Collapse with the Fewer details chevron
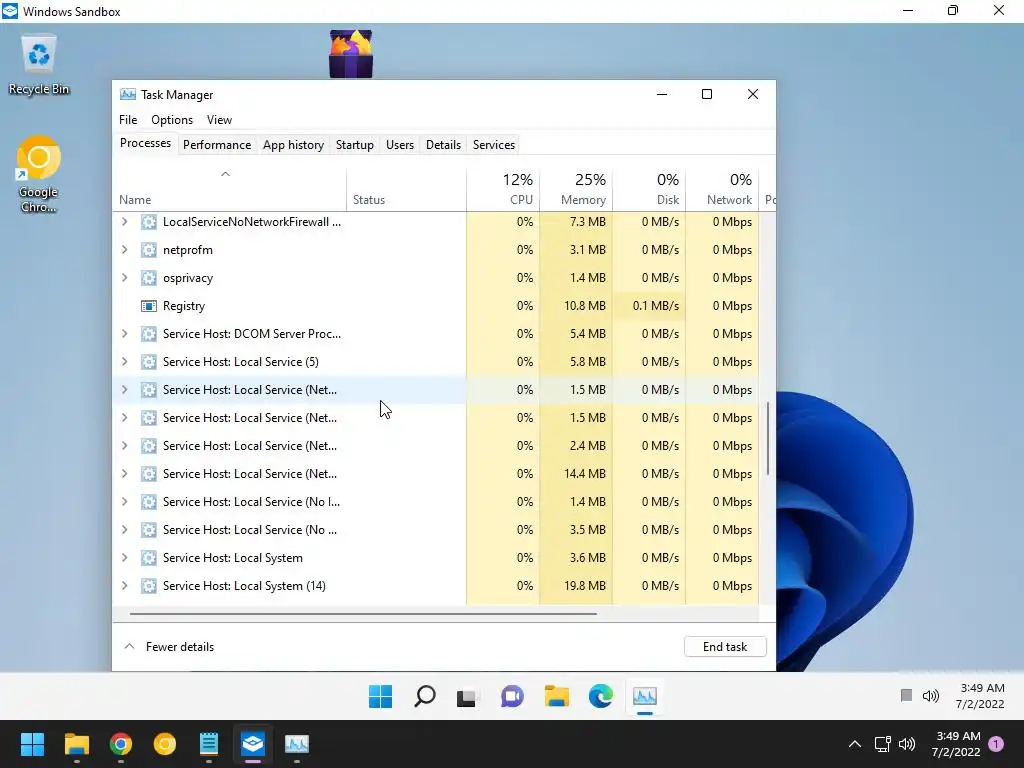Viewport: 1024px width, 768px height. (x=129, y=647)
